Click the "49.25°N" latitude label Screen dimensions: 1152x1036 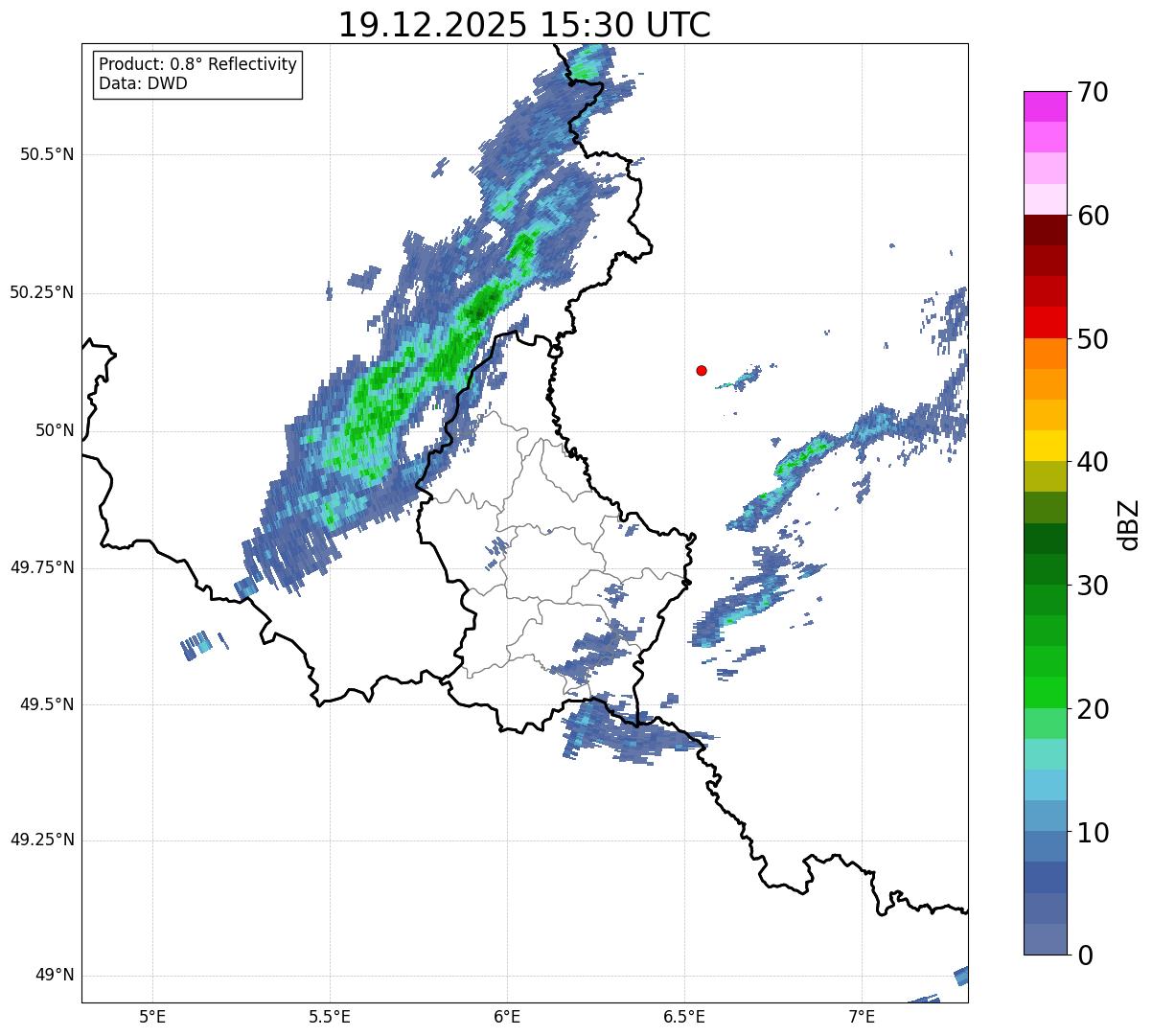pyautogui.click(x=42, y=840)
